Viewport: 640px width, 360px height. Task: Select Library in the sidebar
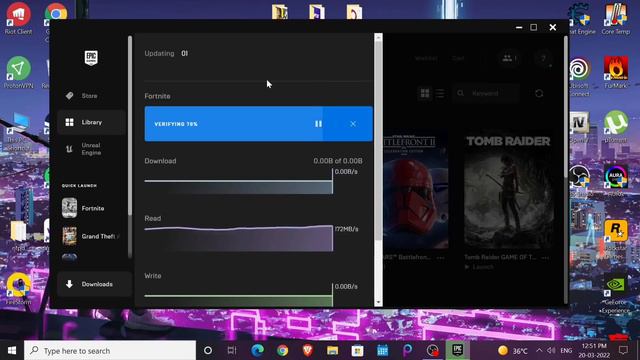click(x=91, y=122)
